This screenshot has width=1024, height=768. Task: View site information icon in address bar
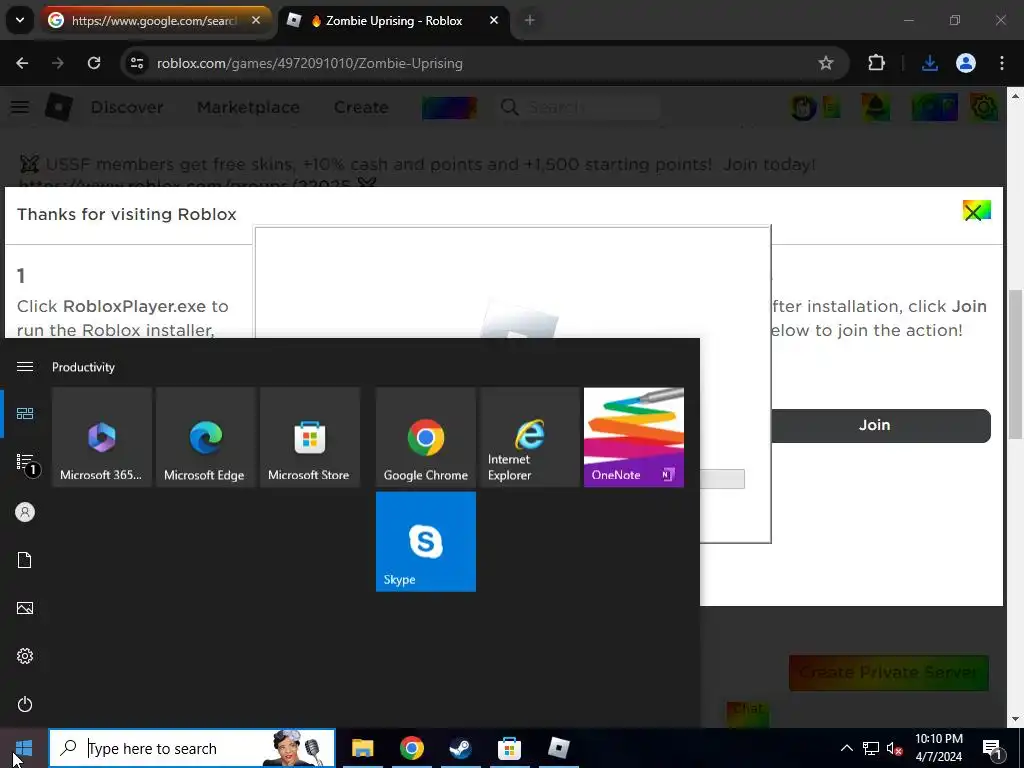(137, 63)
